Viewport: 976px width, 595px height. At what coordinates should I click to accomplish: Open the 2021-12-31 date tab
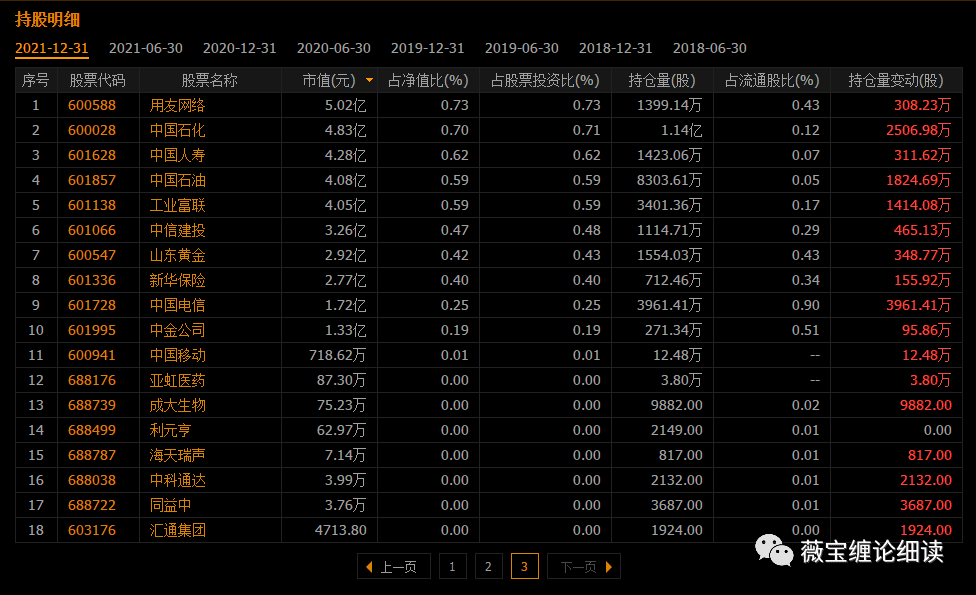52,49
